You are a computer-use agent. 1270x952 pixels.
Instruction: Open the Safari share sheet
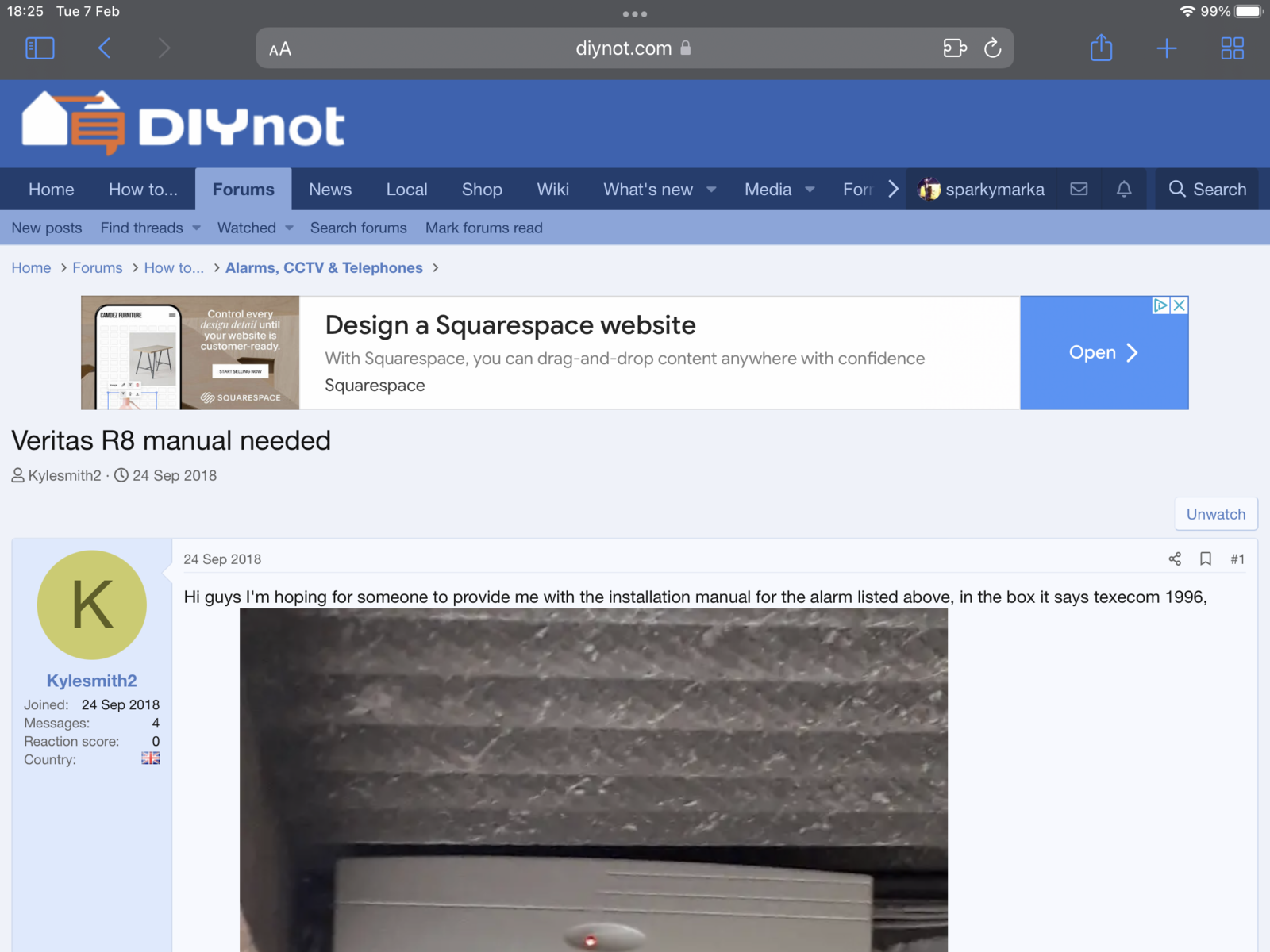(x=1101, y=48)
